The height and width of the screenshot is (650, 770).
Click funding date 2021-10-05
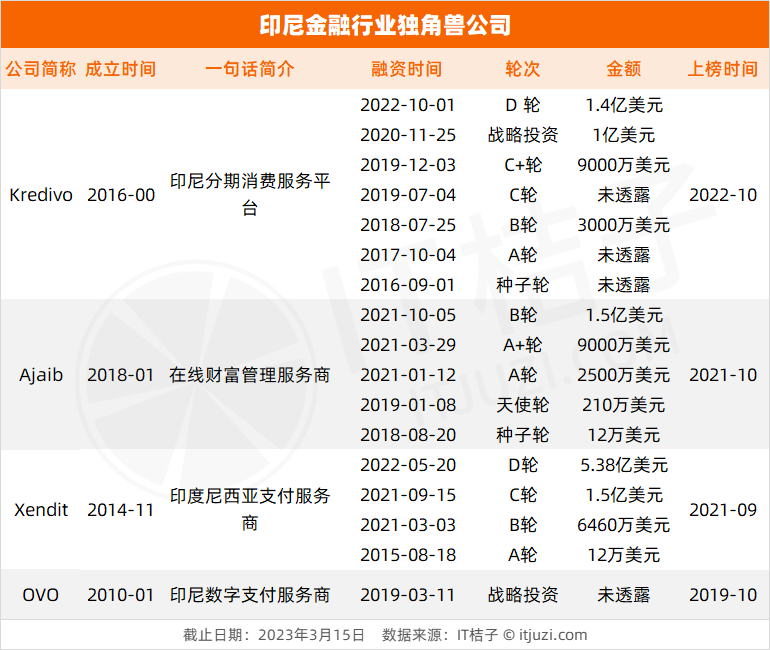(x=408, y=315)
